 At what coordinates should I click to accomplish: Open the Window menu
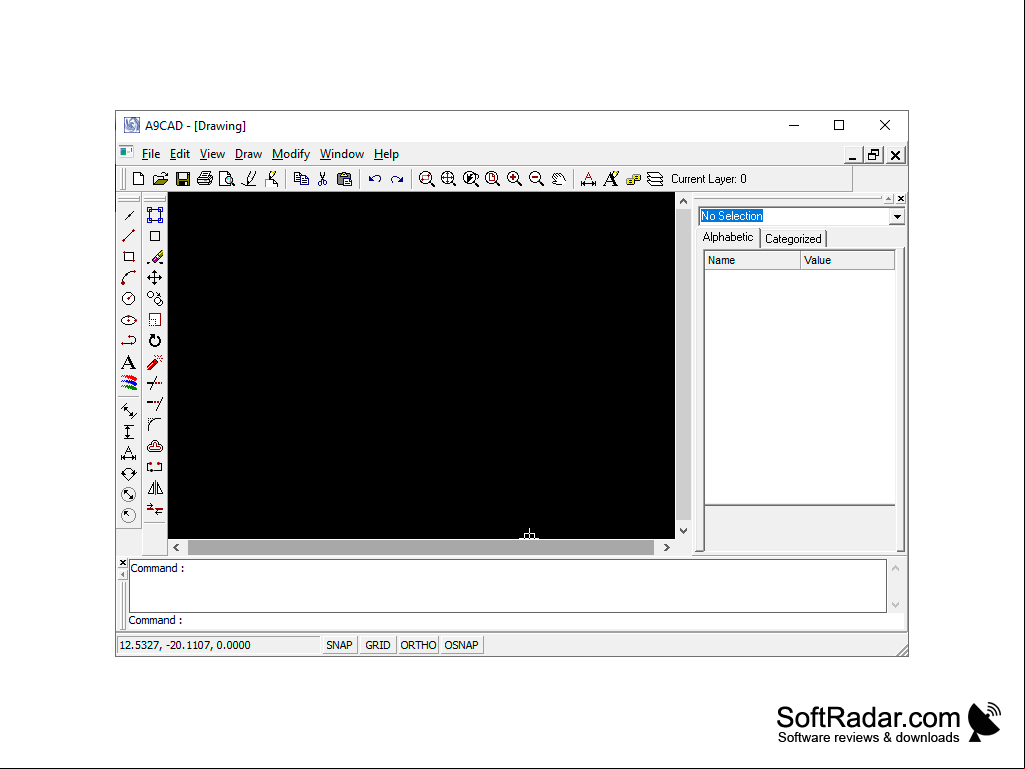click(x=342, y=154)
